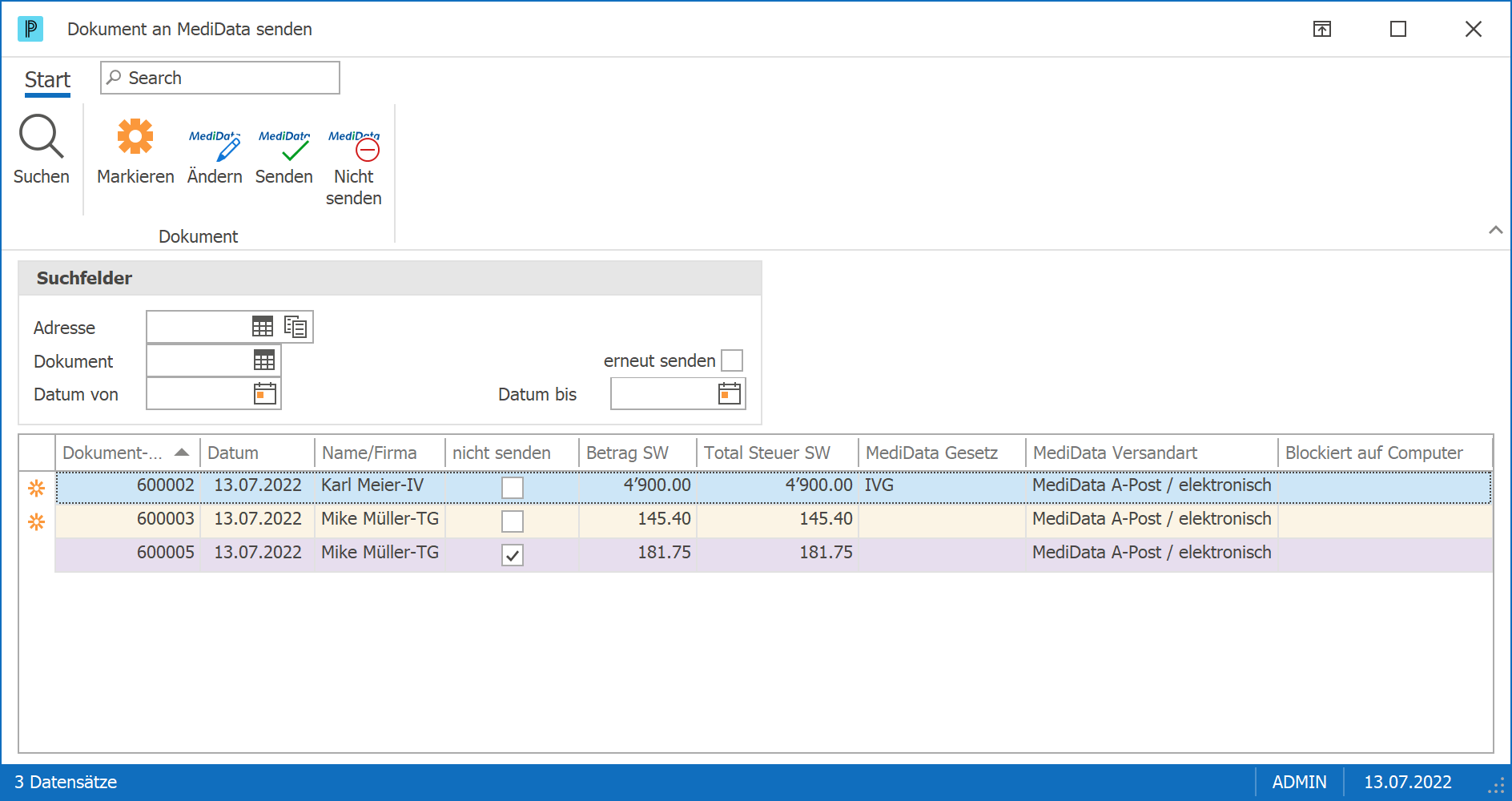Screen dimensions: 1512x801
Task: Click the 145.40 Betrag SW cell
Action: point(638,519)
